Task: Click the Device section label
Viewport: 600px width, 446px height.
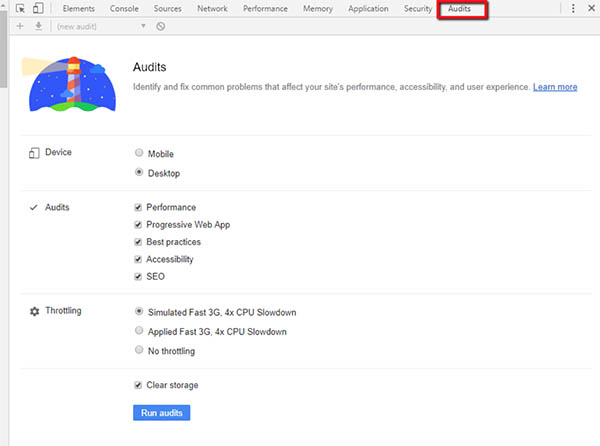Action: [x=58, y=152]
